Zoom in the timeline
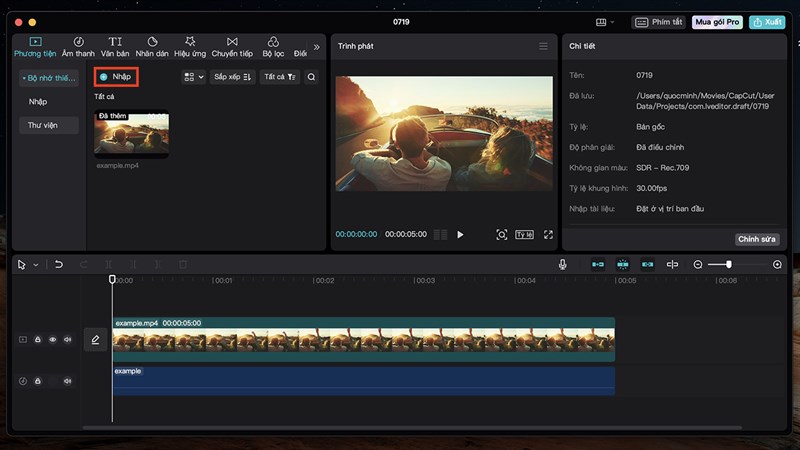The image size is (800, 450). (x=777, y=264)
